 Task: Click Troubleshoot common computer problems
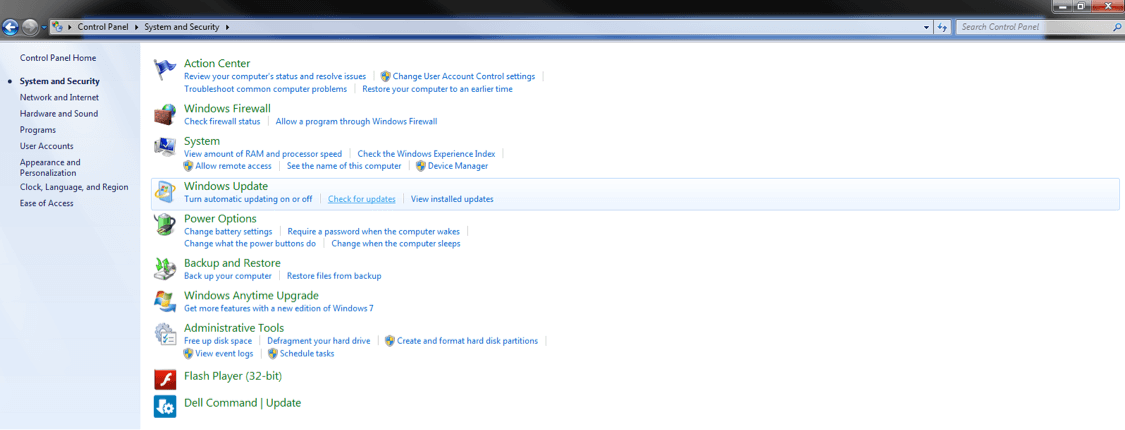coord(265,89)
